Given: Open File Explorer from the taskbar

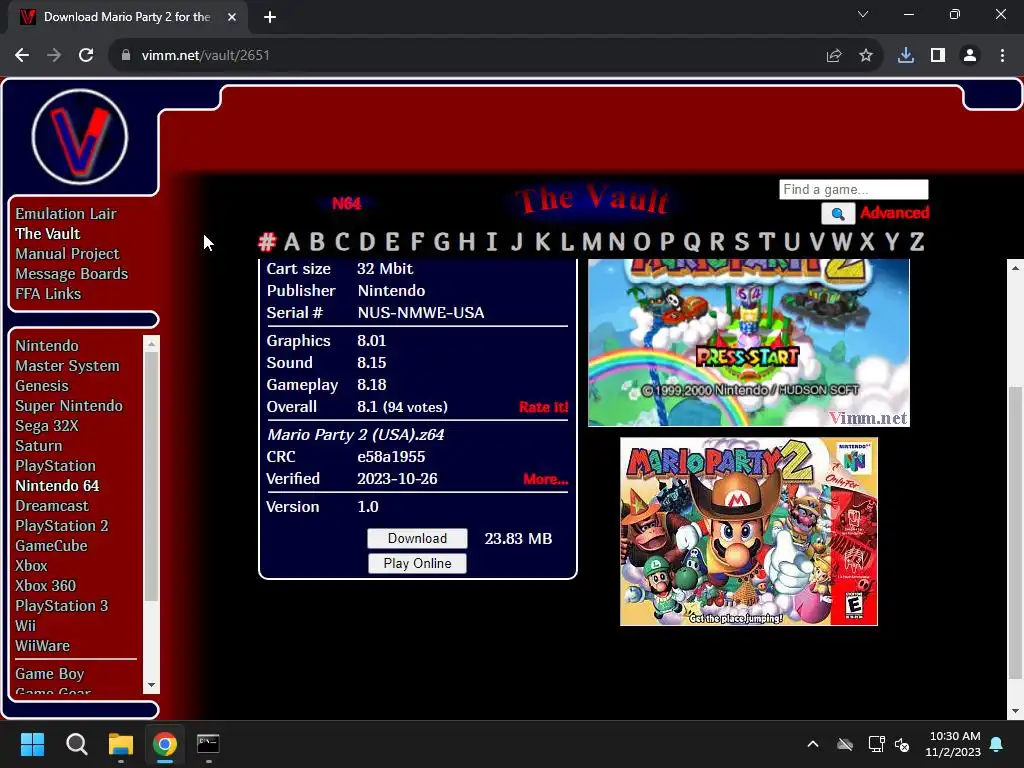Looking at the screenshot, I should pyautogui.click(x=121, y=744).
